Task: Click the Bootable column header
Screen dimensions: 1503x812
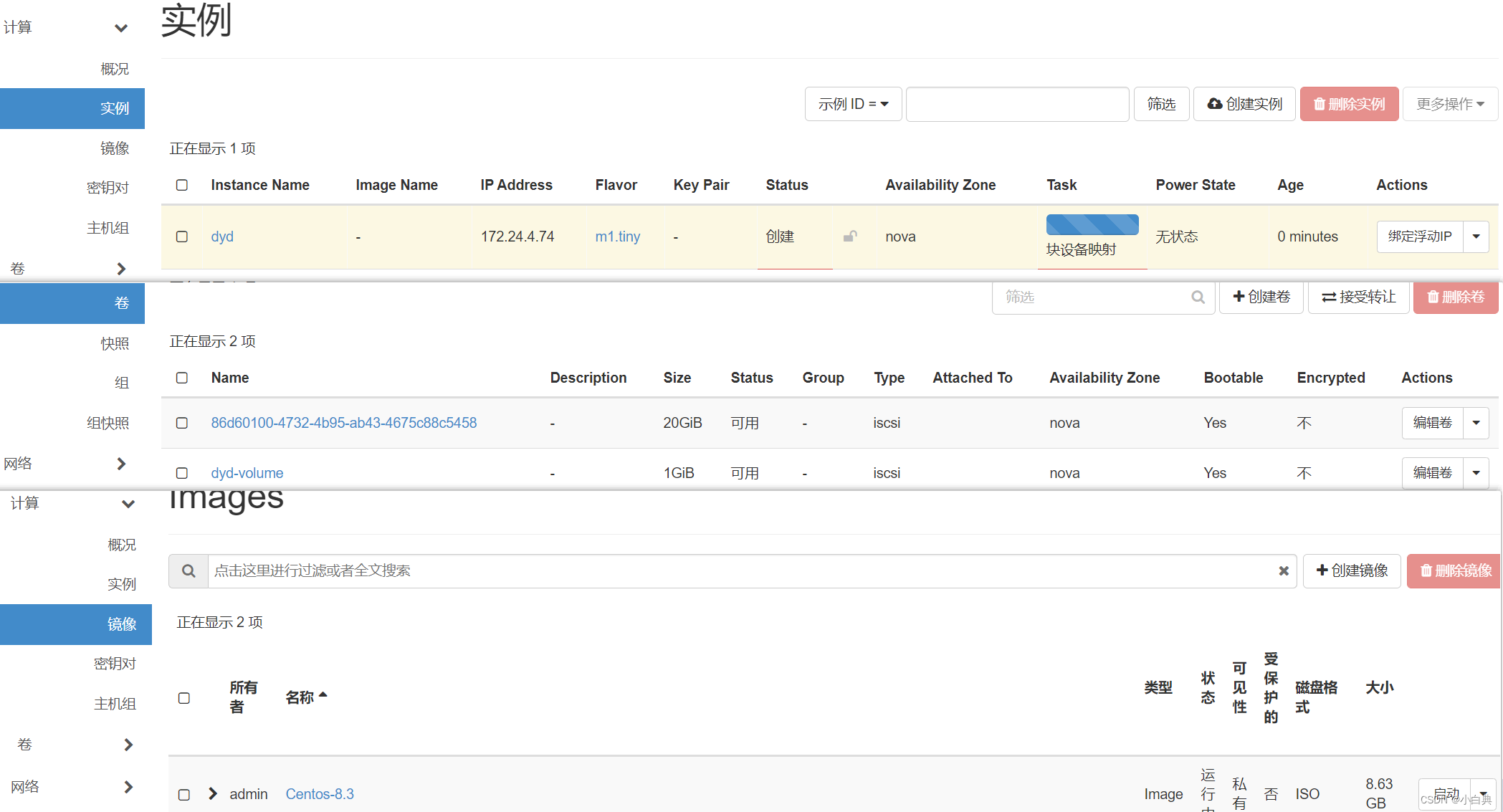Action: 1234,378
